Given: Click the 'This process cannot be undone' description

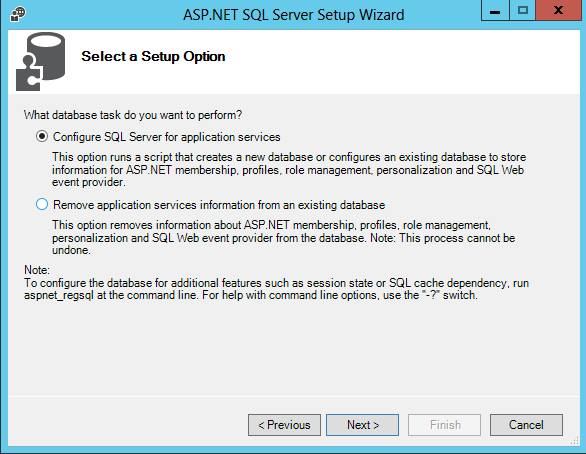Looking at the screenshot, I should point(284,238).
